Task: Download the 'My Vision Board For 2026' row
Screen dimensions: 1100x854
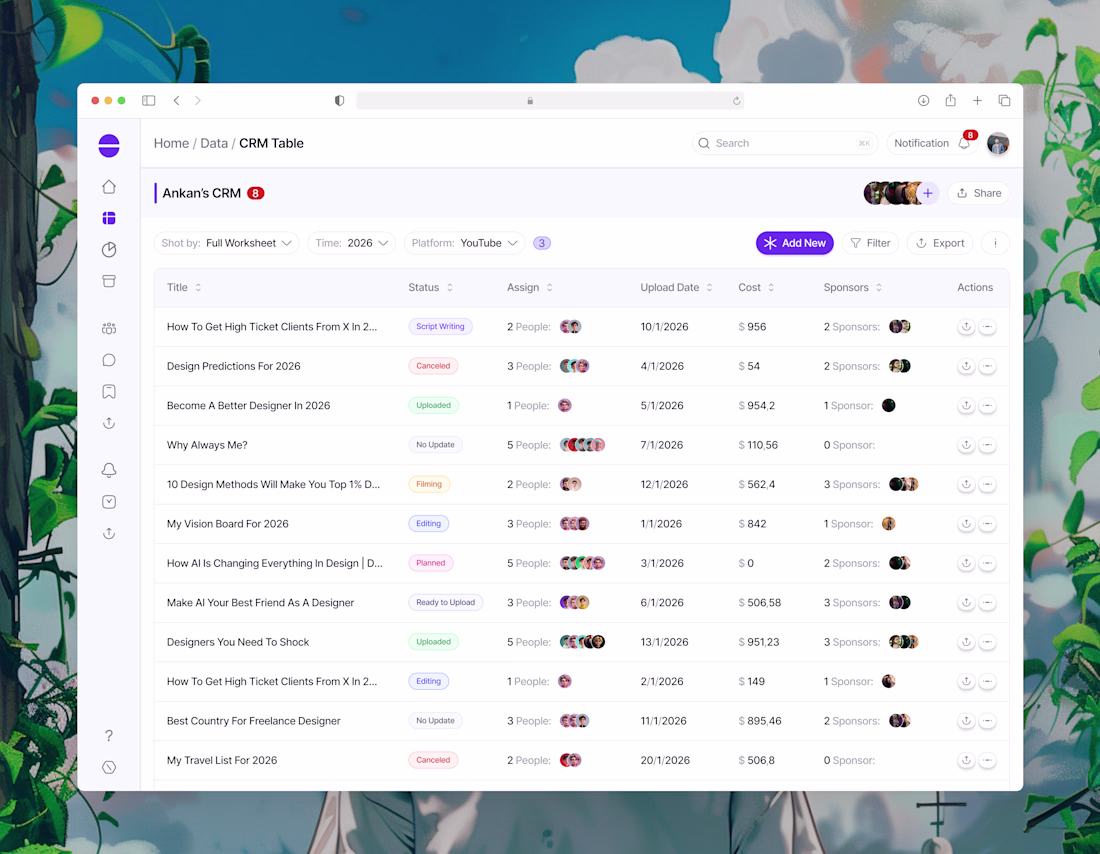Action: point(966,523)
